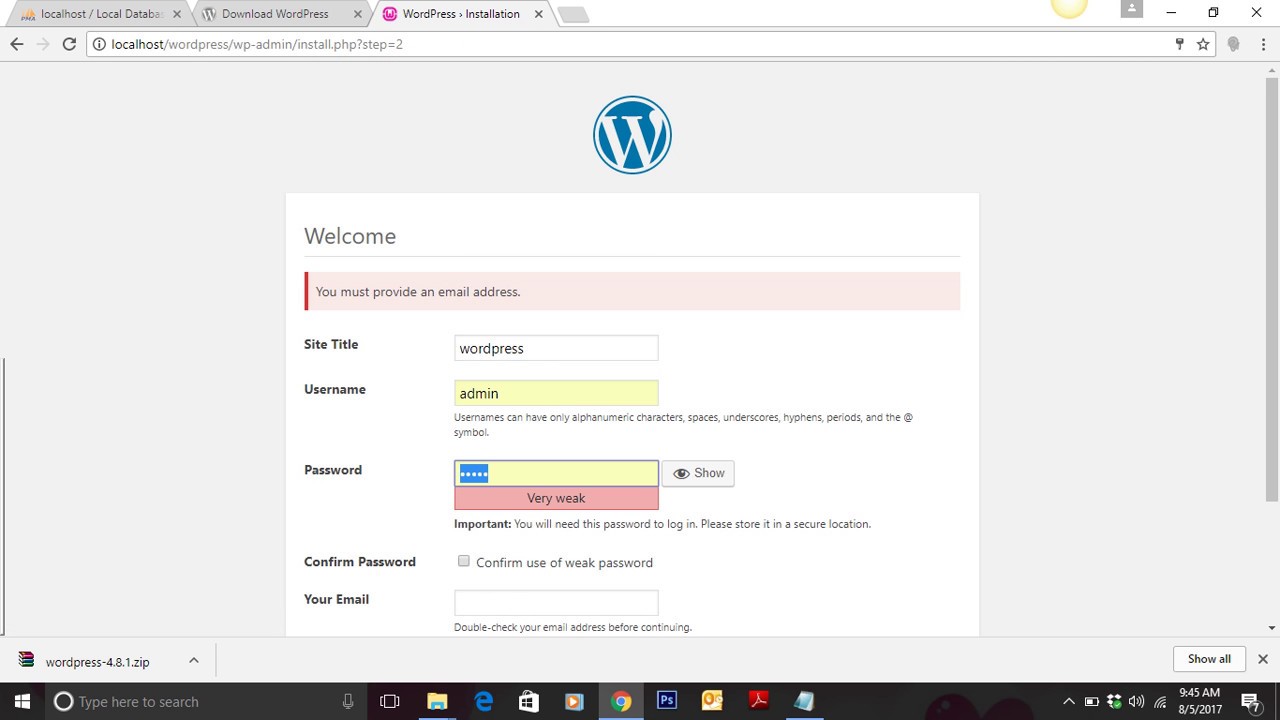1280x720 pixels.
Task: Close the Download WordPress tab
Action: pyautogui.click(x=357, y=14)
